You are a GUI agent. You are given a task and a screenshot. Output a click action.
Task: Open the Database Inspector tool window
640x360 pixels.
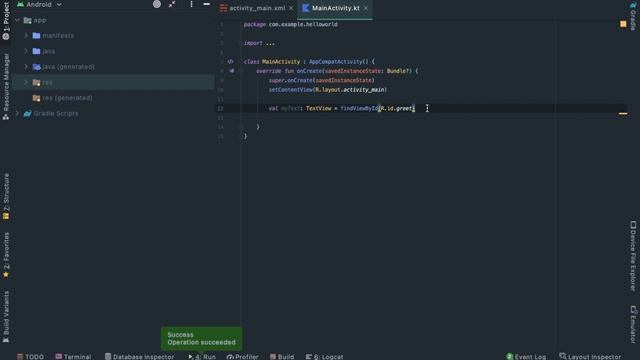click(139, 356)
